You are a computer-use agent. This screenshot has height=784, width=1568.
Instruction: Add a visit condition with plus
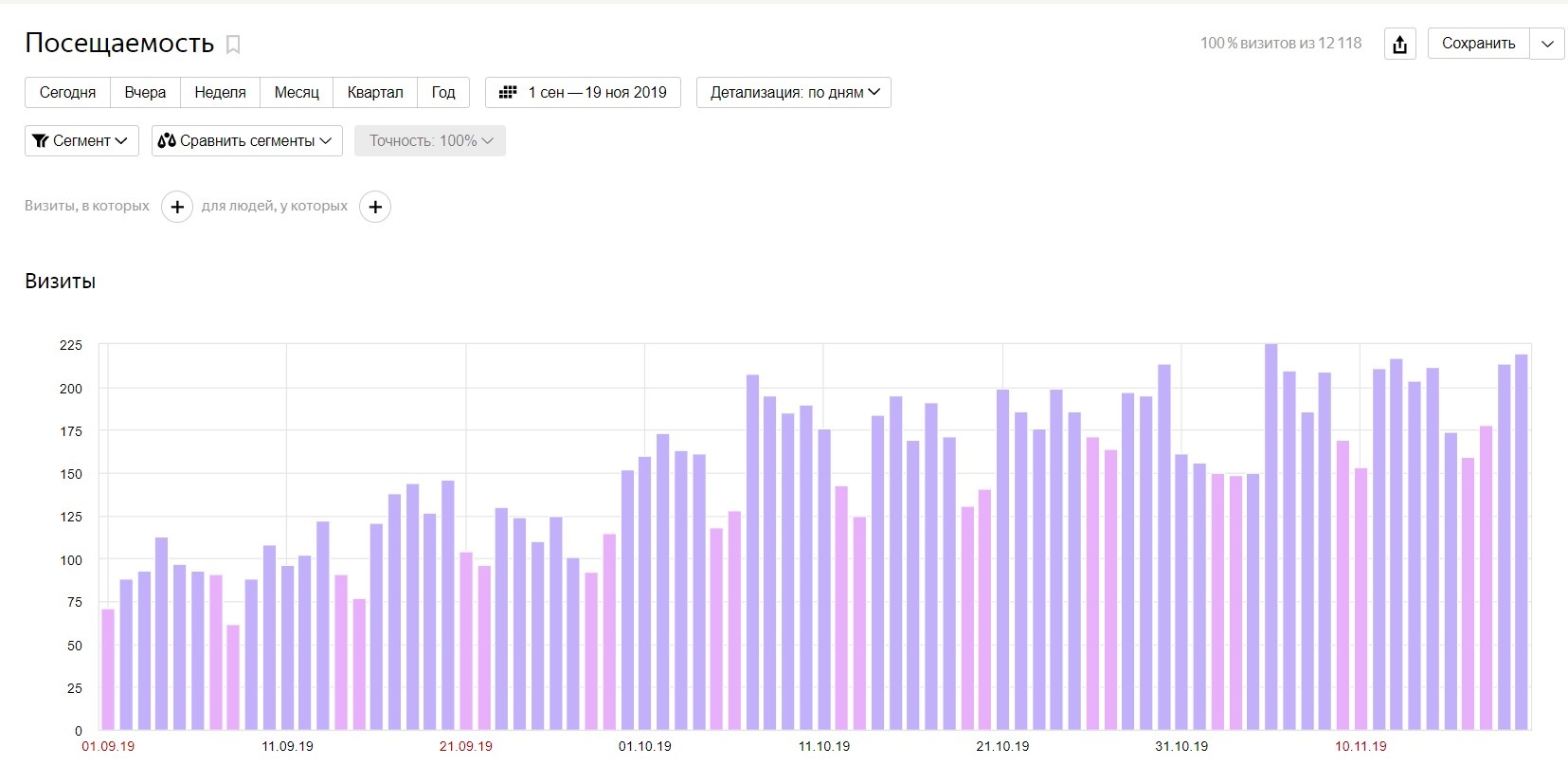tap(177, 207)
